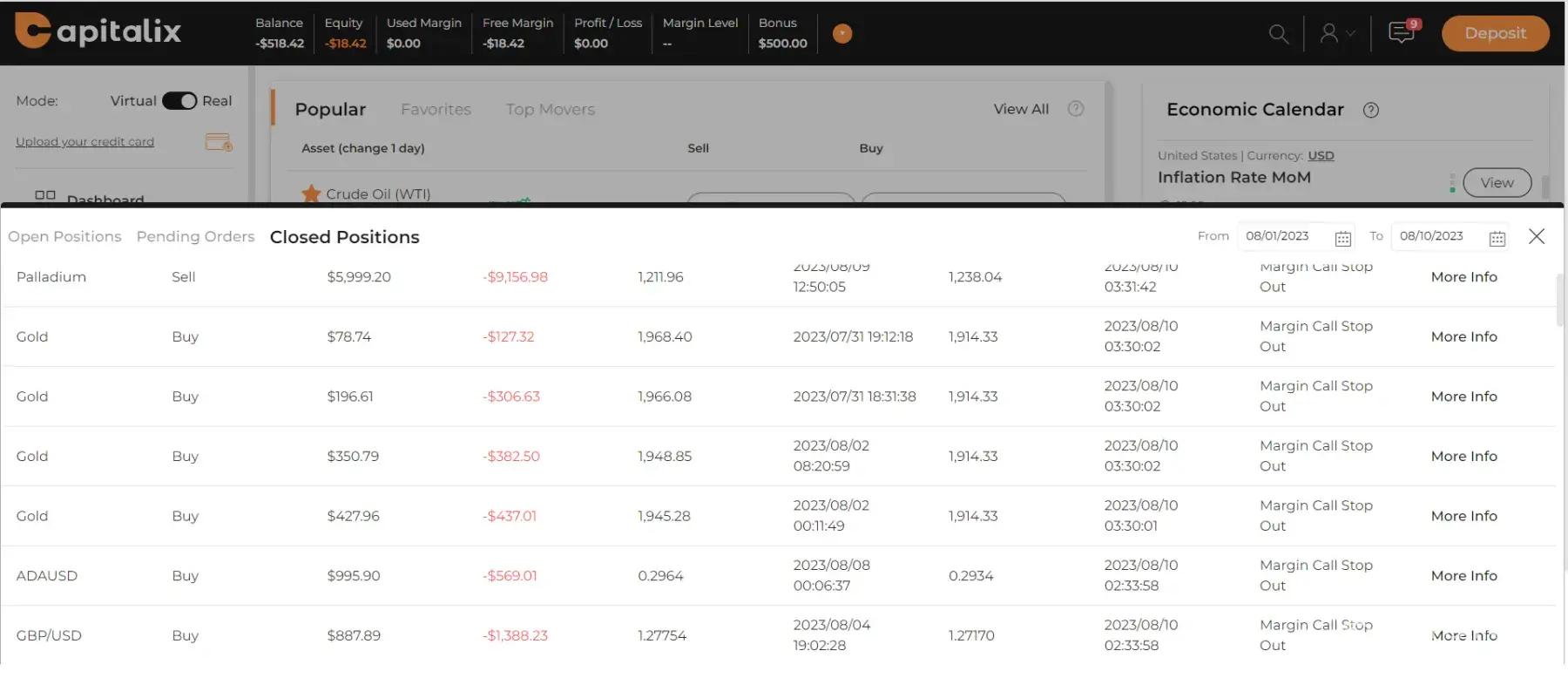The image size is (1568, 678).
Task: Open the chat messages icon
Action: pyautogui.click(x=1402, y=33)
